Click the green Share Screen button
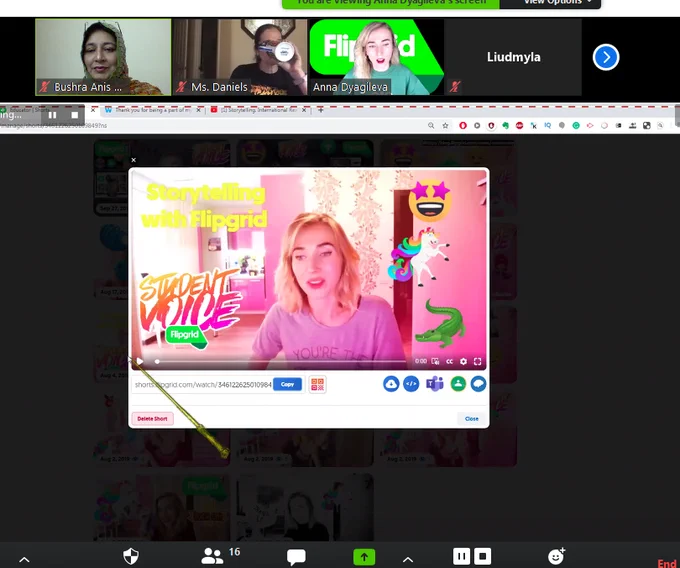Image resolution: width=680 pixels, height=568 pixels. [364, 557]
